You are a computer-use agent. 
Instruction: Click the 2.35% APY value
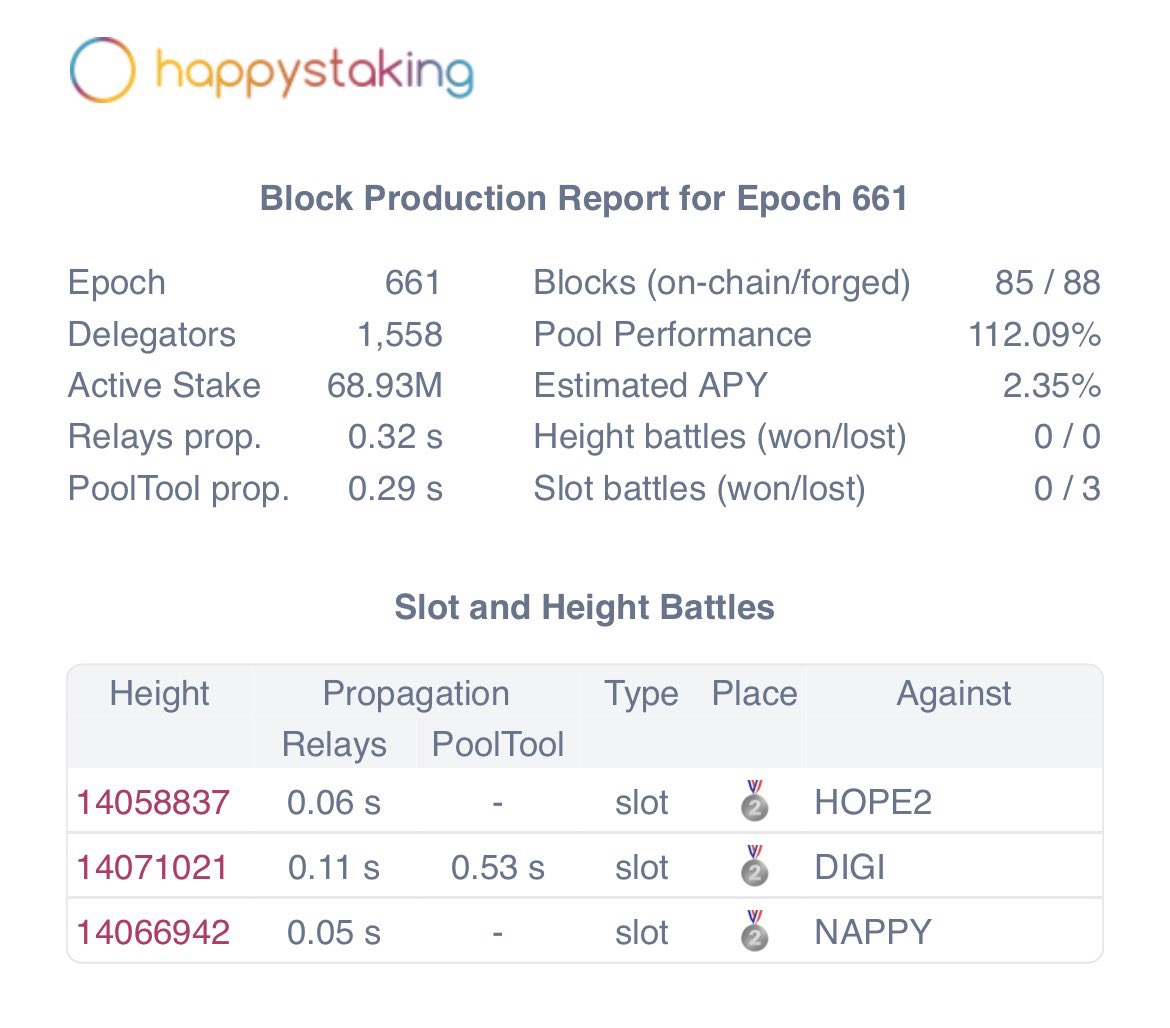point(1051,386)
